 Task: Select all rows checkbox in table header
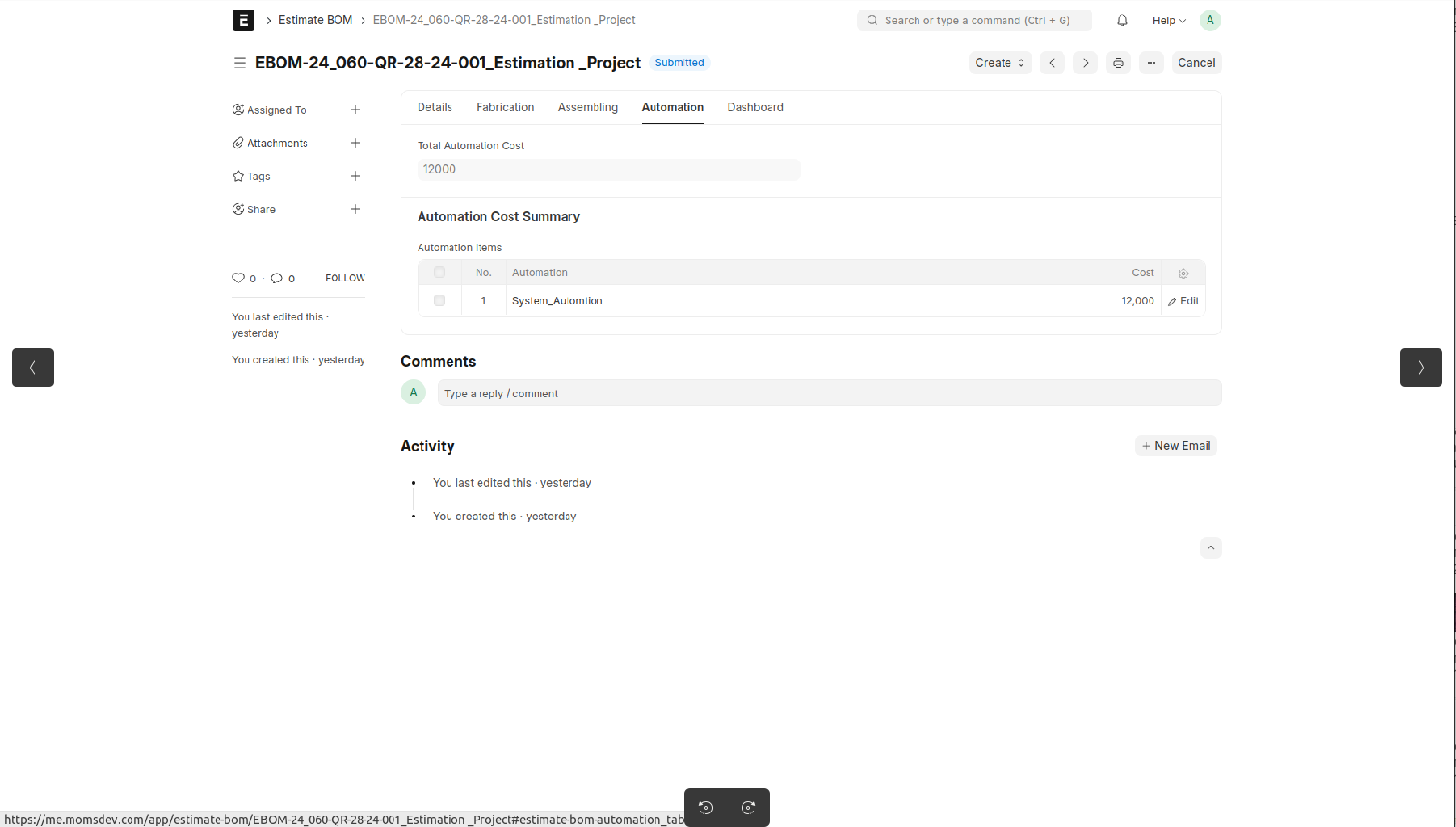pyautogui.click(x=440, y=273)
